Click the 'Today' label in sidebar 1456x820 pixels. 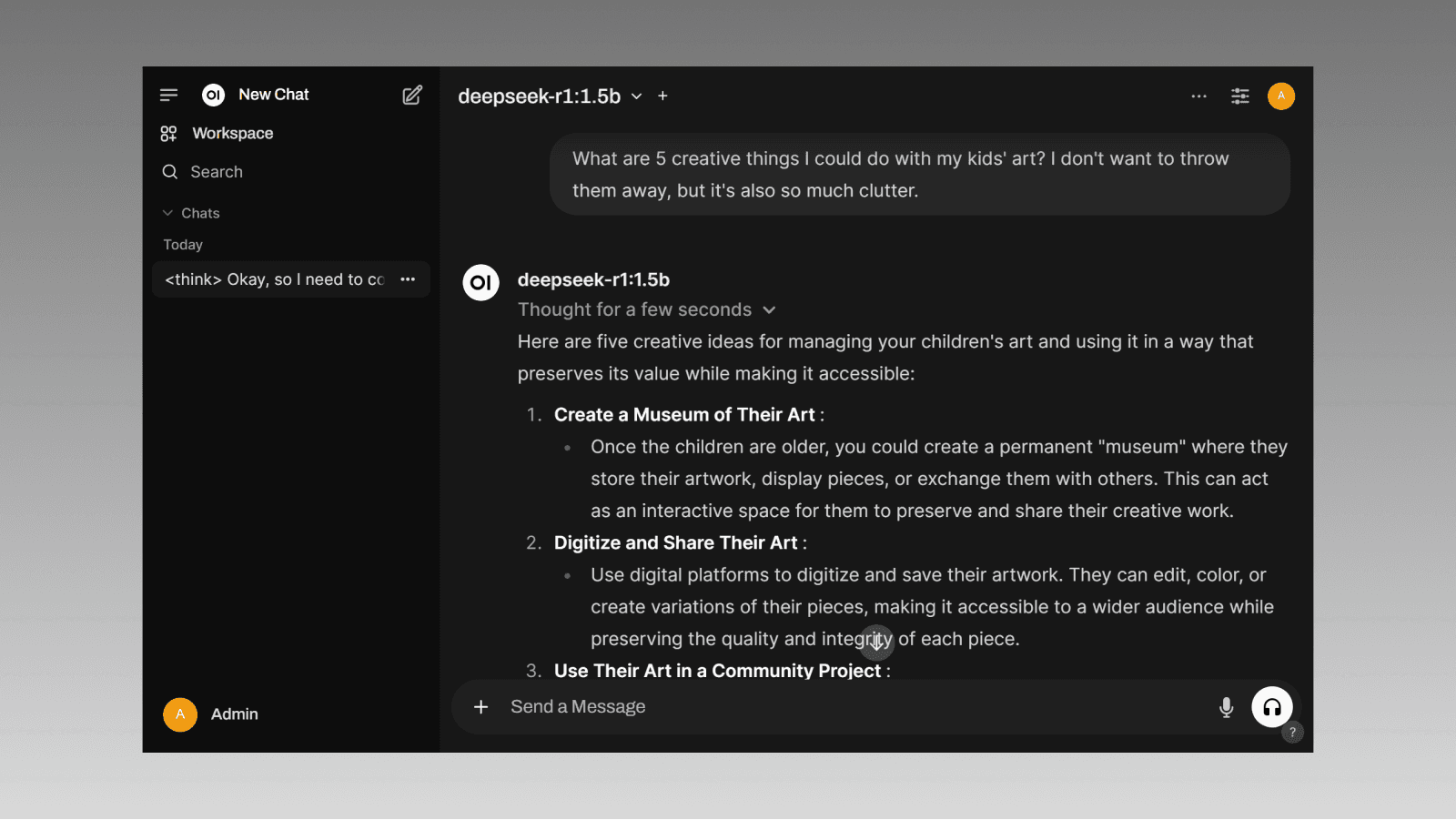(x=183, y=245)
